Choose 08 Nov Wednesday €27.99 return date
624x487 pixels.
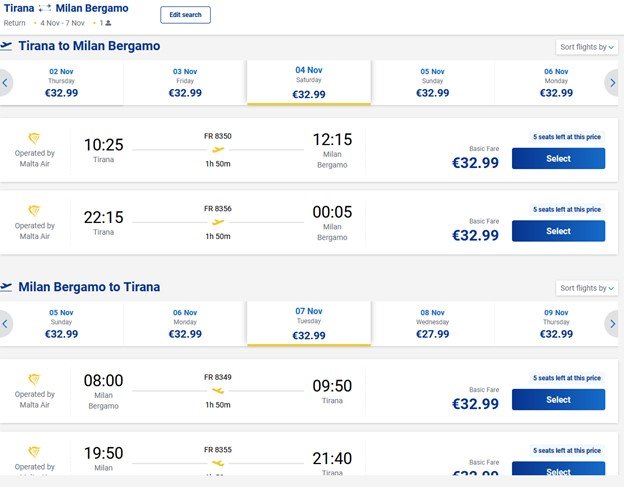click(x=432, y=323)
